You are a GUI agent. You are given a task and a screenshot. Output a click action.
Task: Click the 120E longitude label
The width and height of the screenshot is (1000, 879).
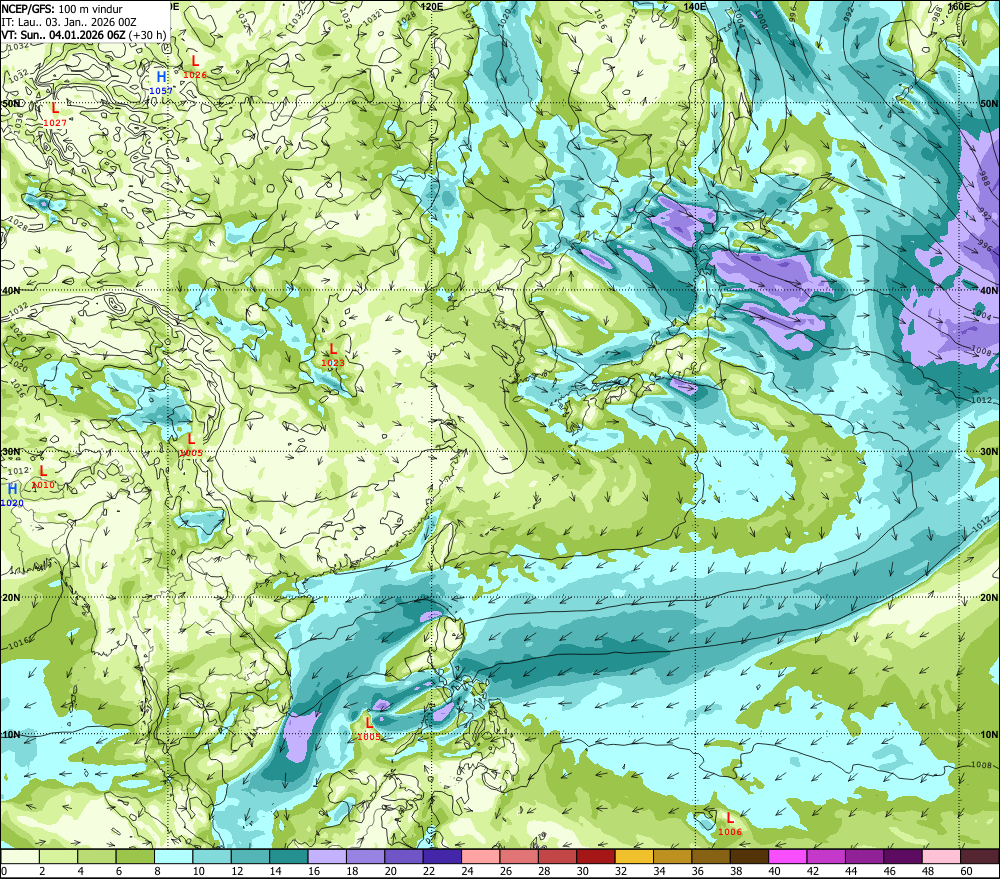click(432, 6)
